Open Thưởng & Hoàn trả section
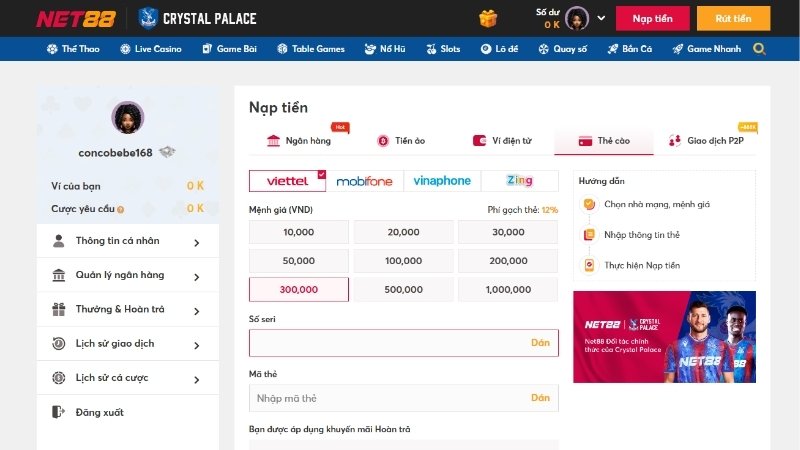The width and height of the screenshot is (800, 450). coord(128,309)
